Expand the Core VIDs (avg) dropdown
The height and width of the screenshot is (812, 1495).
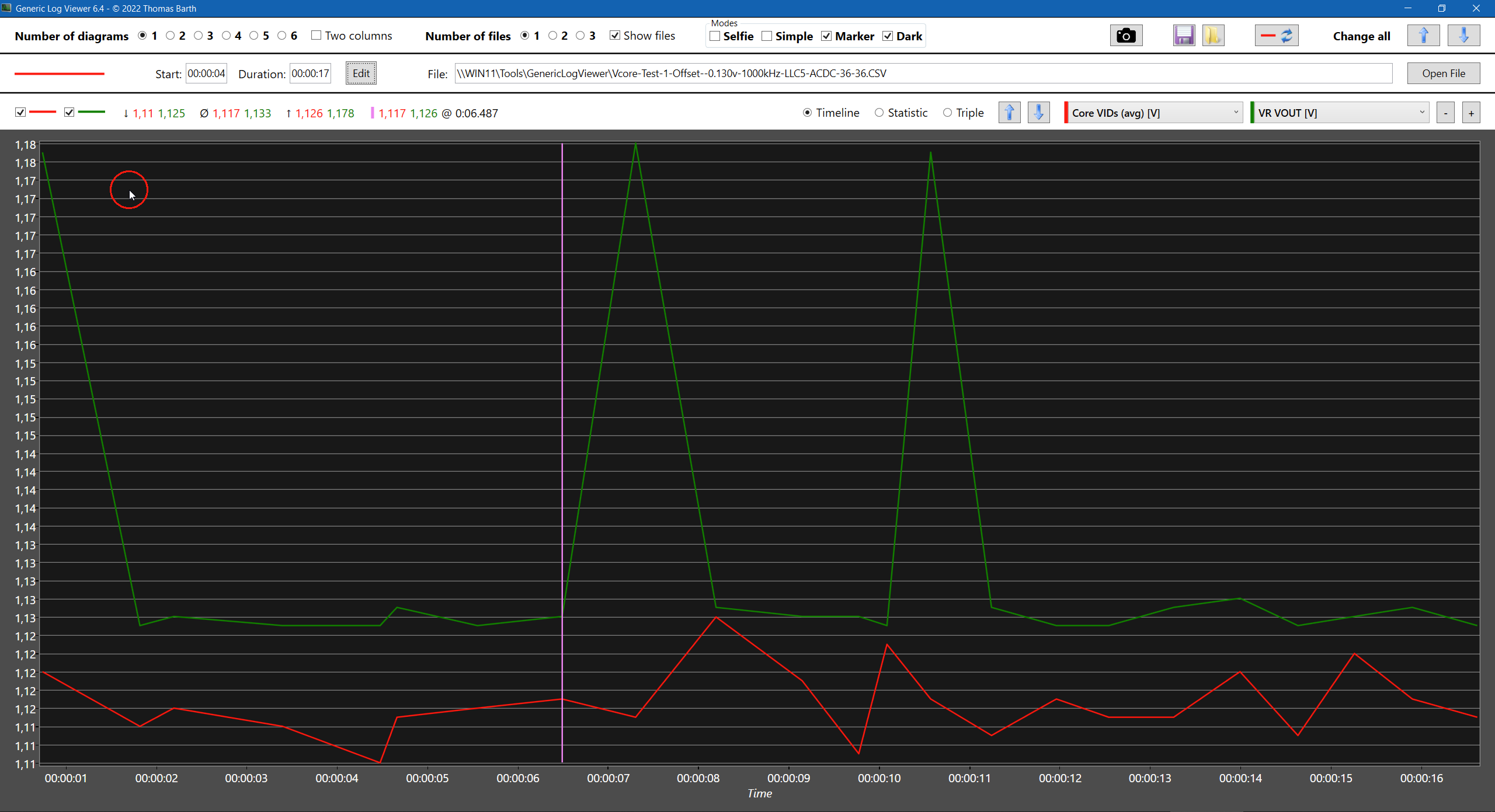(x=1153, y=113)
